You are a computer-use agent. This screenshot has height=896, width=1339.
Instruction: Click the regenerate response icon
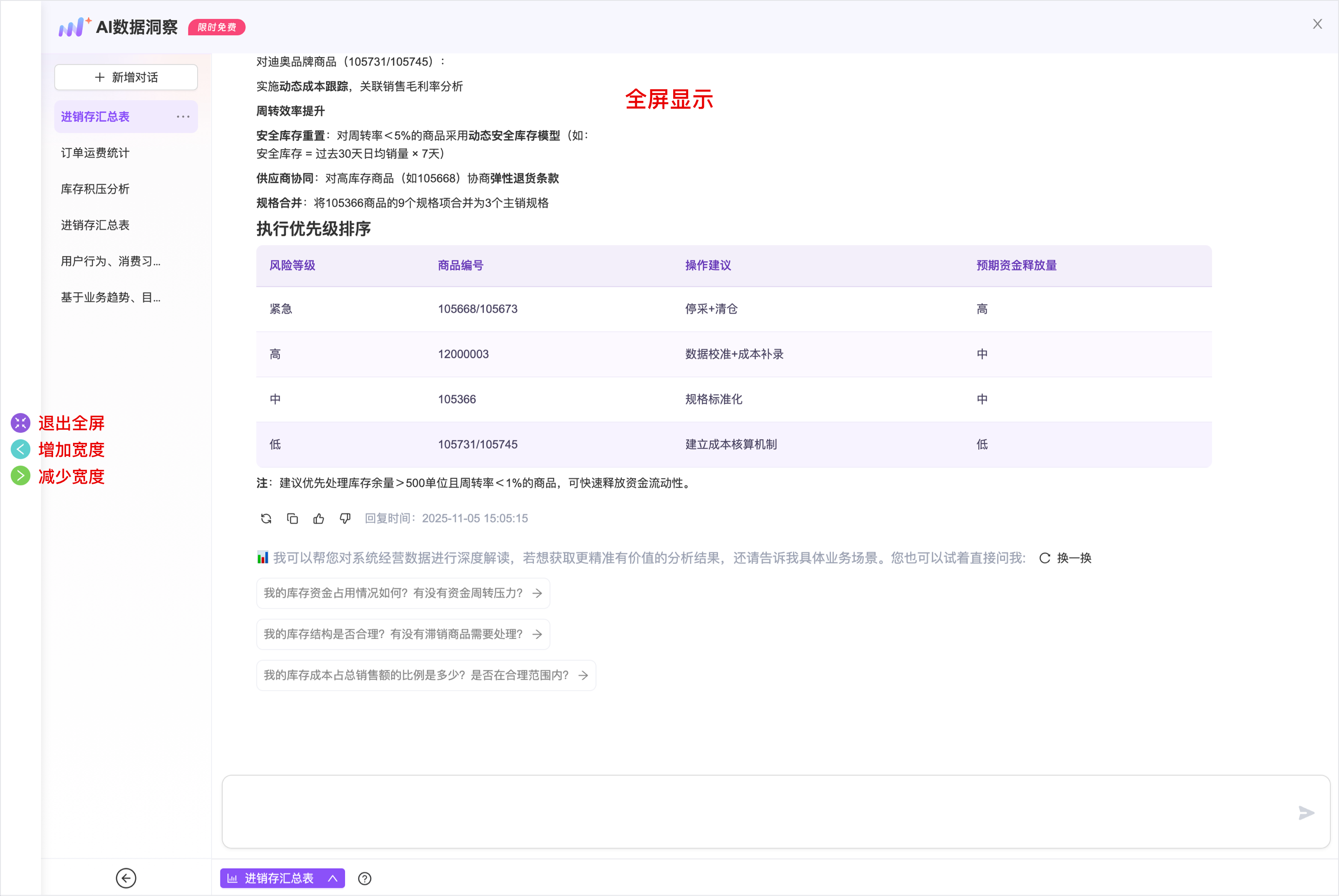[266, 518]
